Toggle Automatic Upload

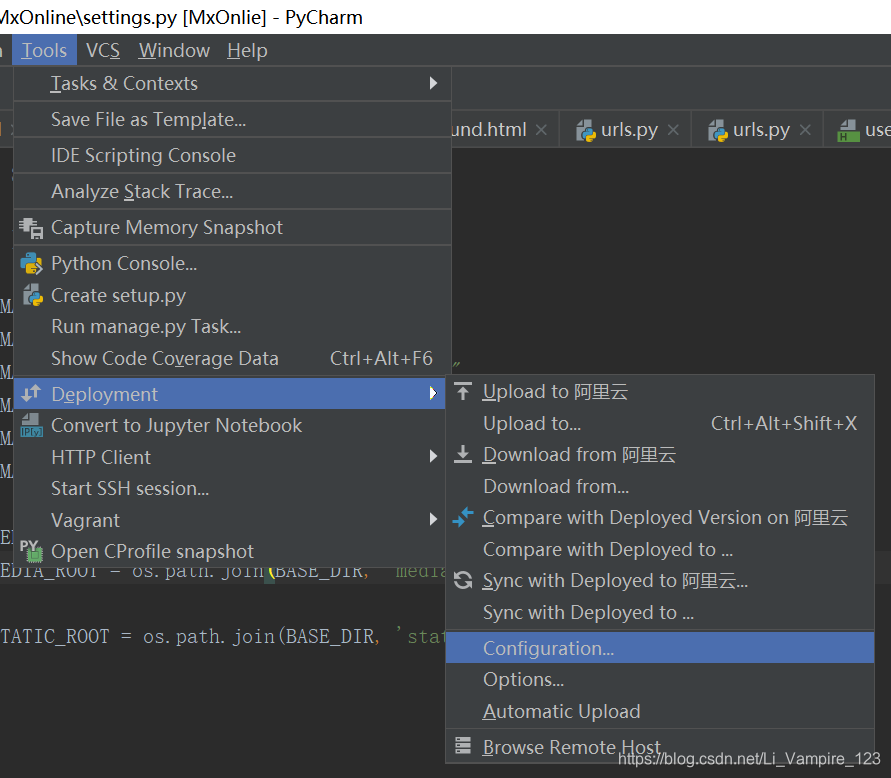click(660, 712)
